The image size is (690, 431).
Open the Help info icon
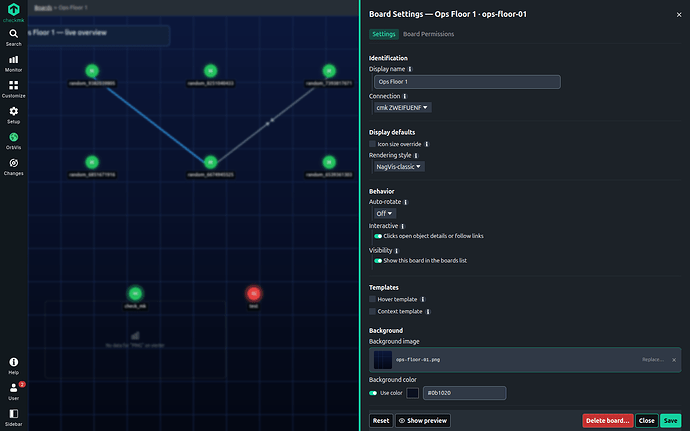pyautogui.click(x=14, y=366)
